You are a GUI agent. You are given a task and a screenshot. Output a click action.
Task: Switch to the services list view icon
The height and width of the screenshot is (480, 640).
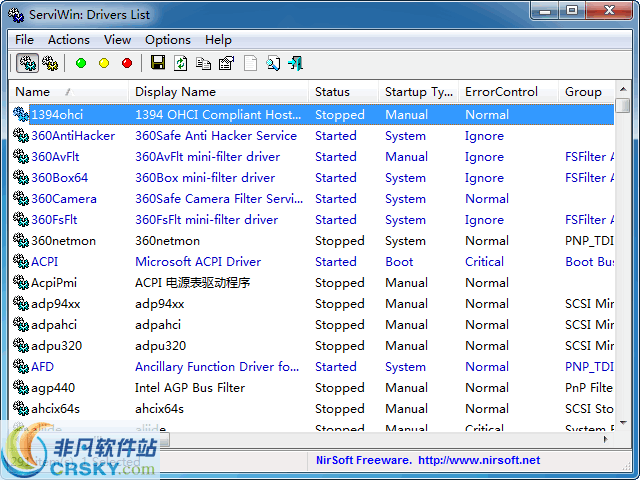pyautogui.click(x=50, y=63)
